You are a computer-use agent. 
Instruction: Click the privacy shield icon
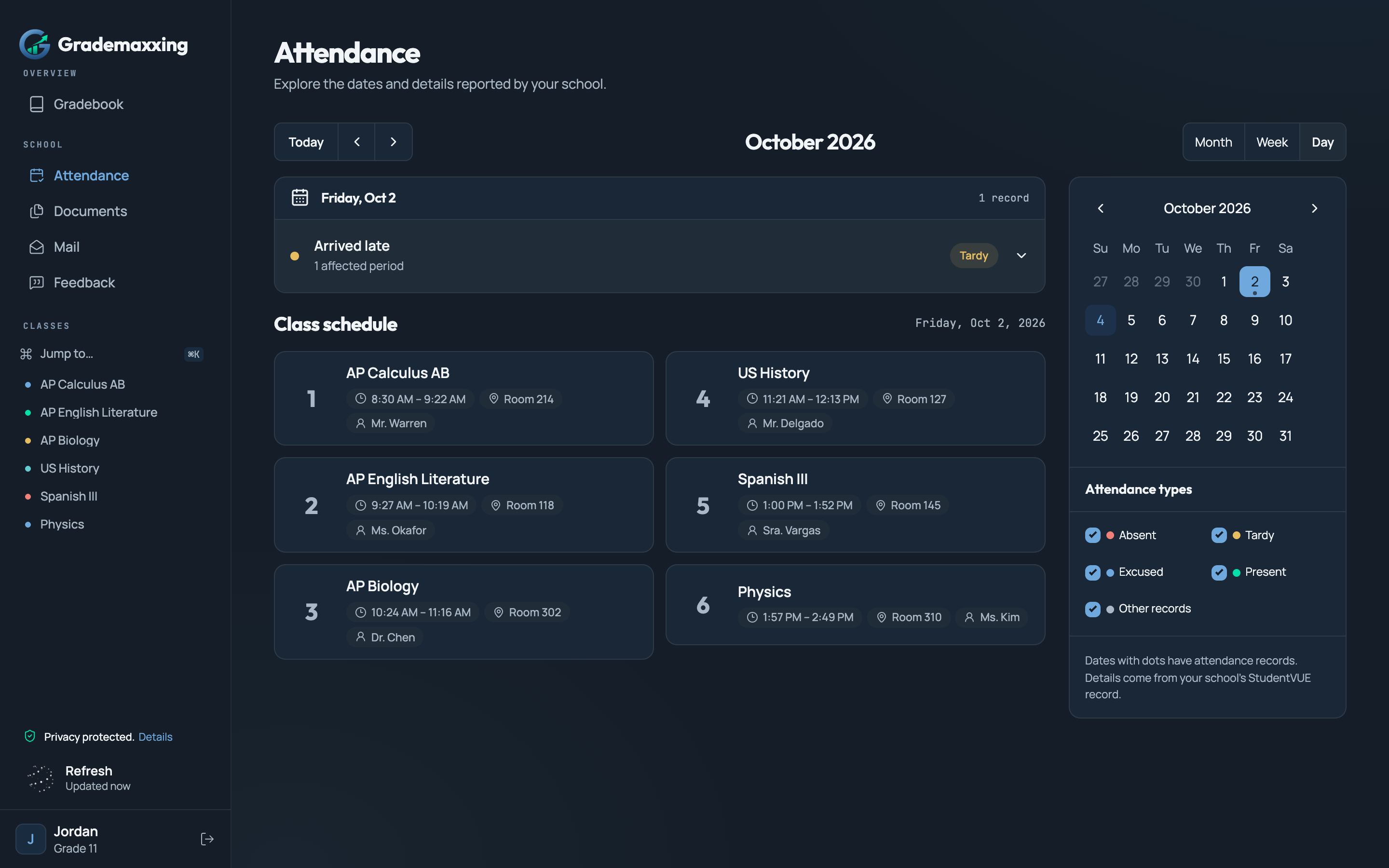(x=30, y=736)
